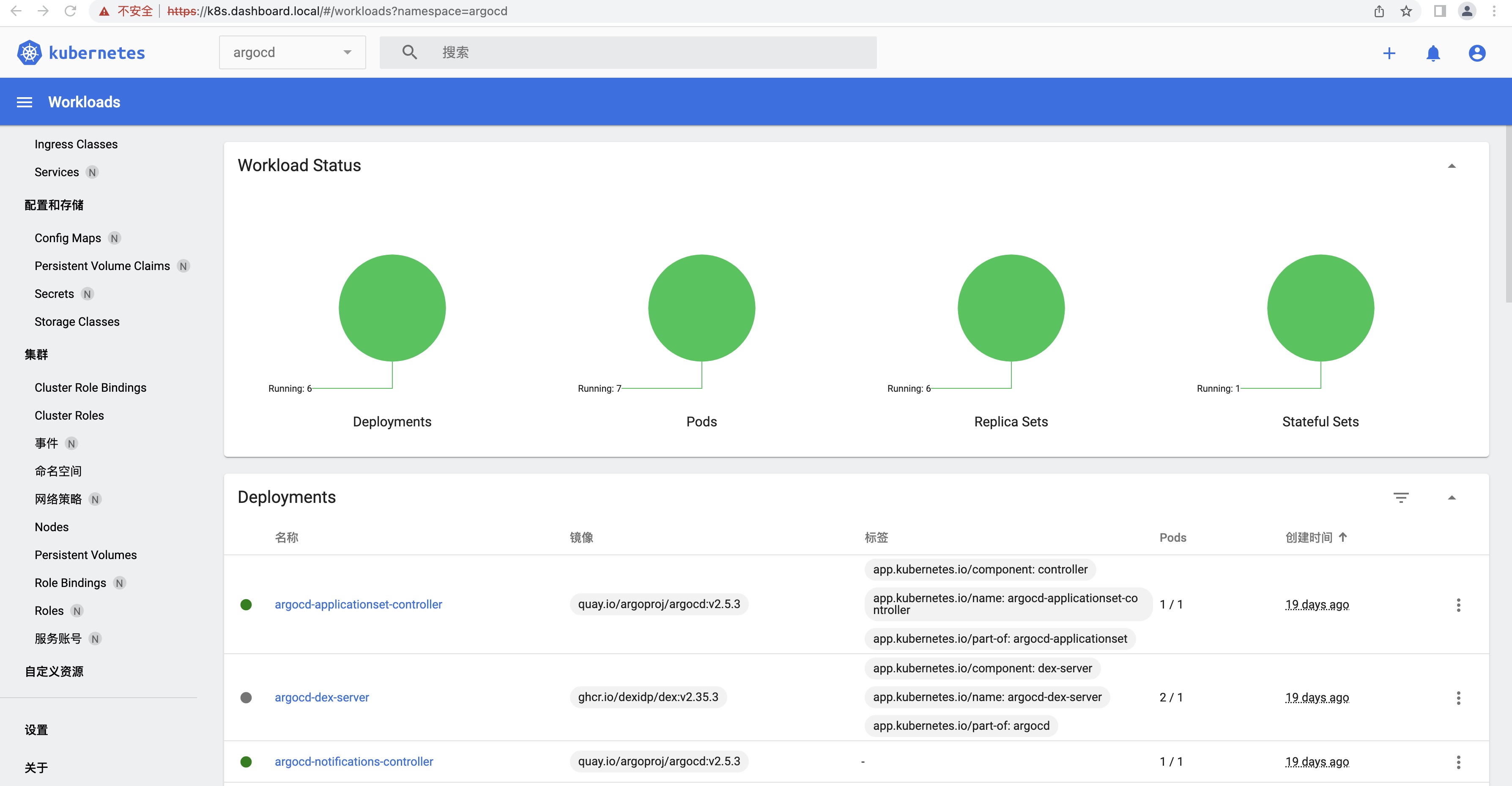Image resolution: width=1512 pixels, height=786 pixels.
Task: Filter the Deployments list
Action: [x=1400, y=497]
